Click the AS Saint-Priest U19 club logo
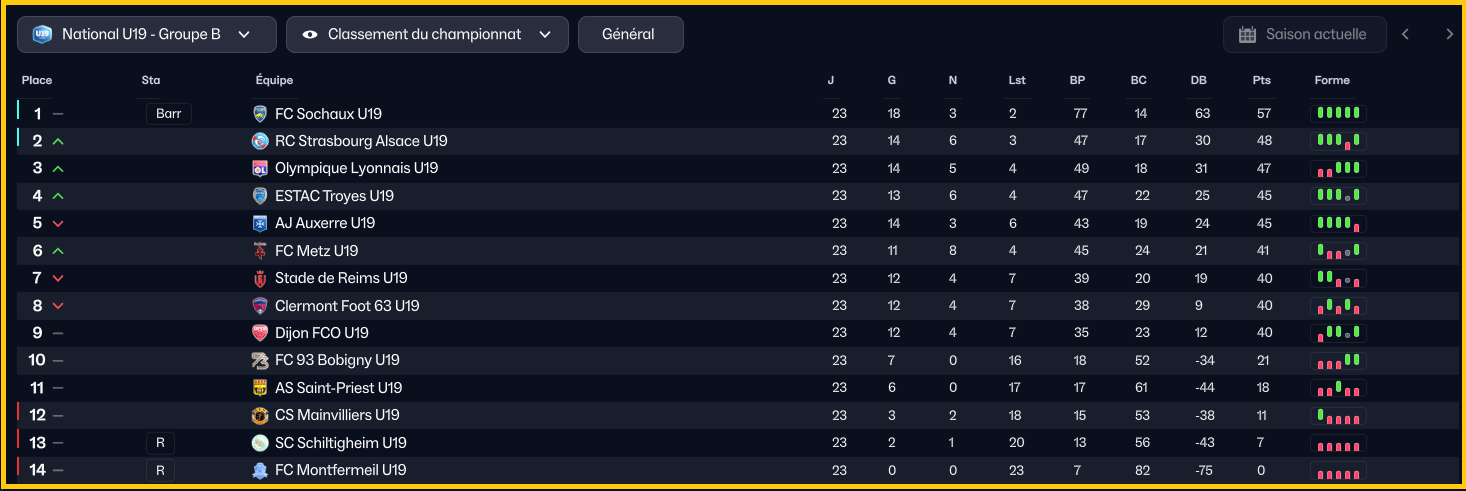 click(x=260, y=388)
